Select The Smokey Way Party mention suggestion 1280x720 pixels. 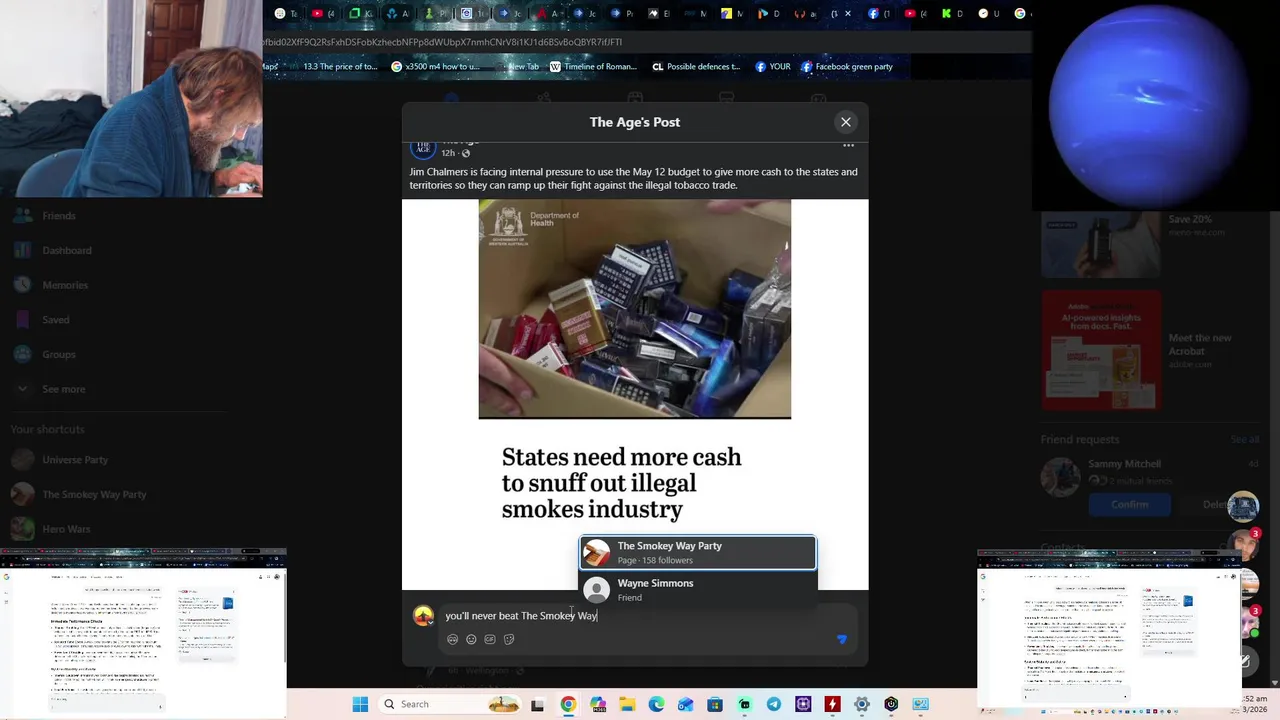pyautogui.click(x=698, y=553)
